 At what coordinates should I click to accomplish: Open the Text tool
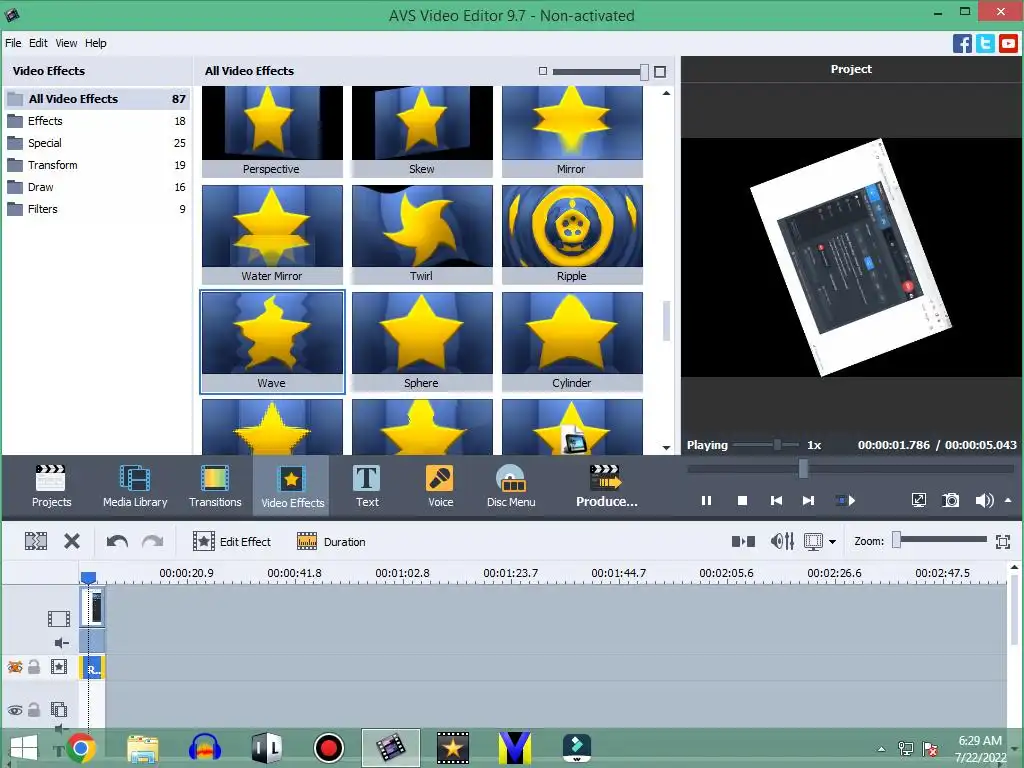click(x=367, y=486)
